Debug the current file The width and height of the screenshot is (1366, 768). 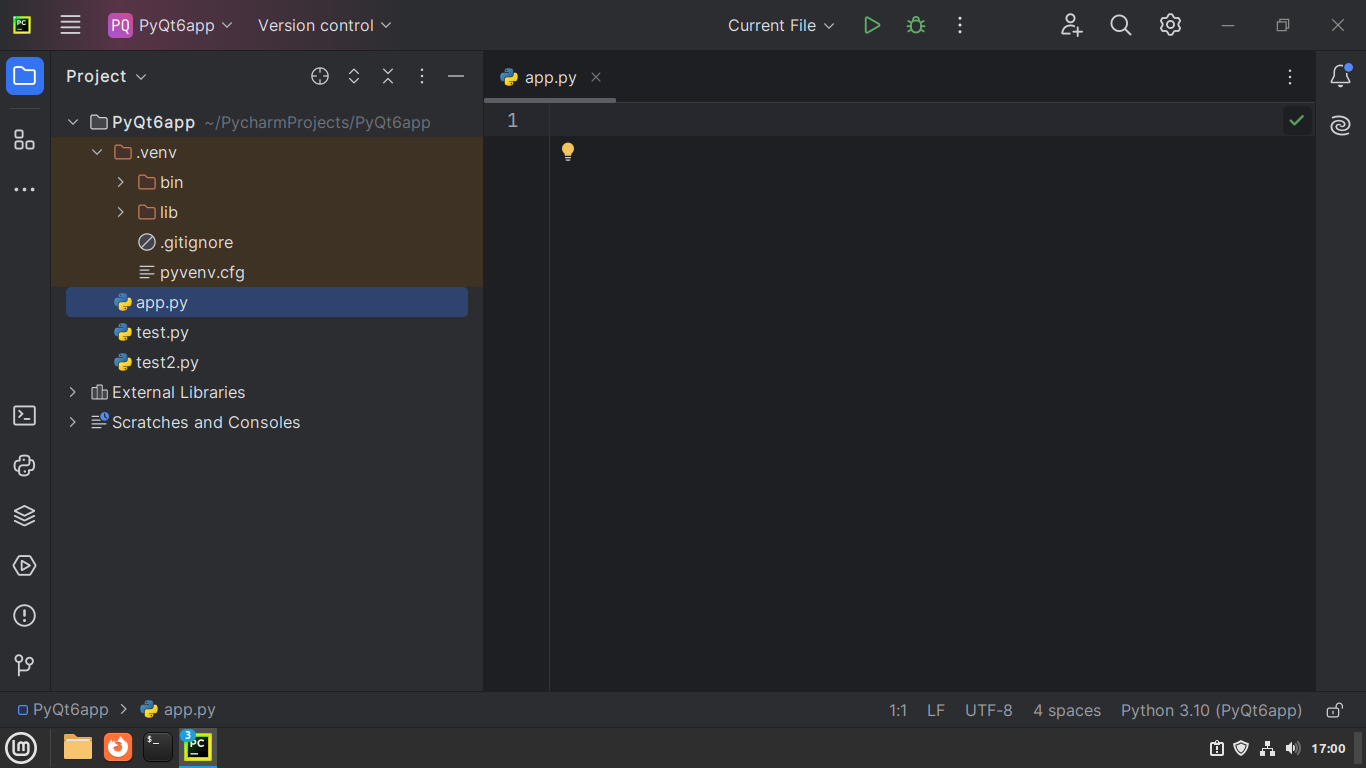point(916,25)
